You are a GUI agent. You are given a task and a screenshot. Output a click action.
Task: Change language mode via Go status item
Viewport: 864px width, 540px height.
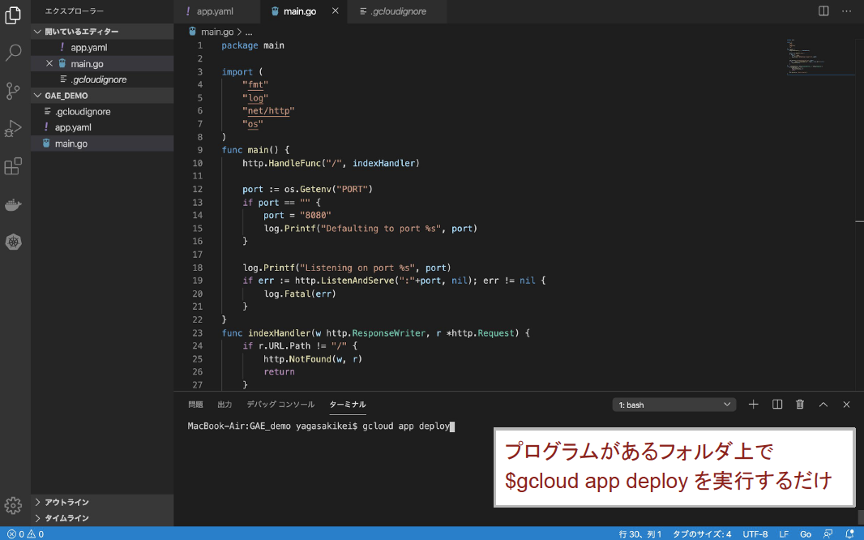(805, 534)
